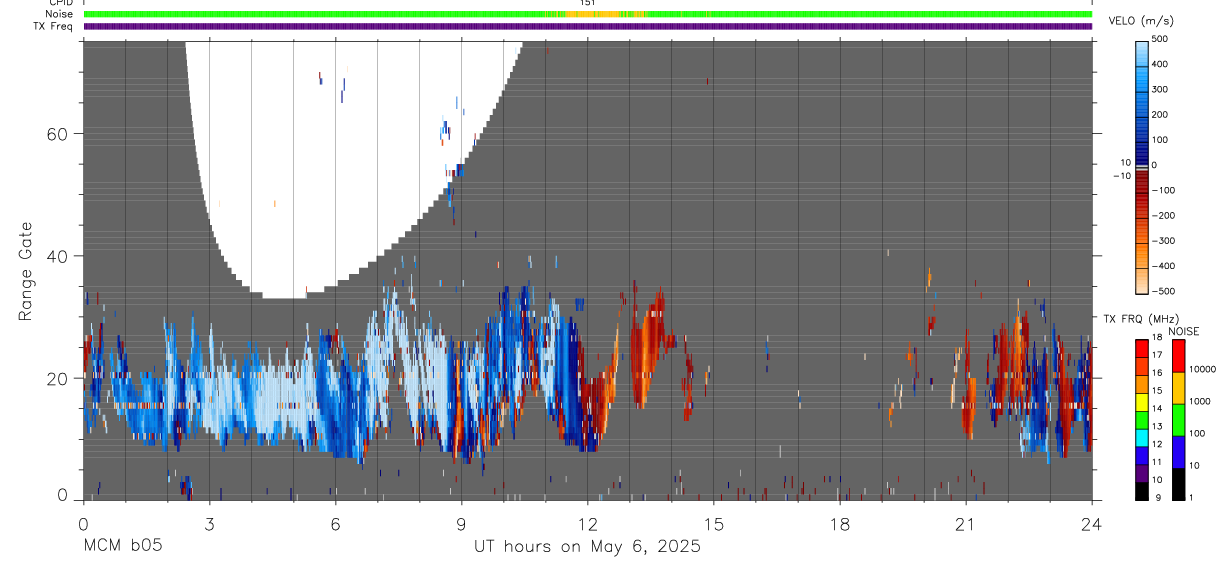This screenshot has width=1228, height=567.
Task: Click the 500 label on velocity scale
Action: (x=1161, y=38)
